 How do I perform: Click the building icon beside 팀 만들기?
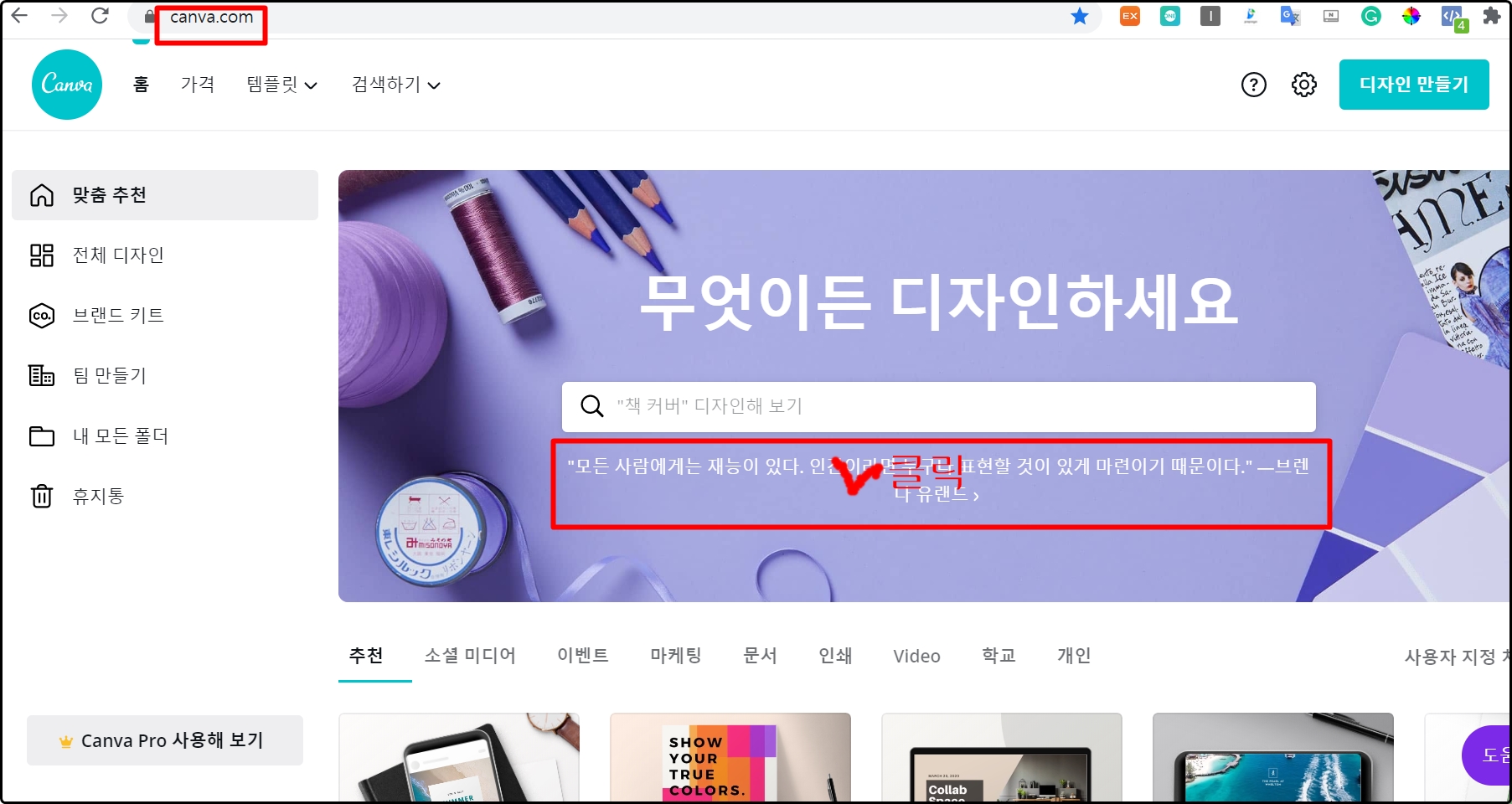[42, 376]
